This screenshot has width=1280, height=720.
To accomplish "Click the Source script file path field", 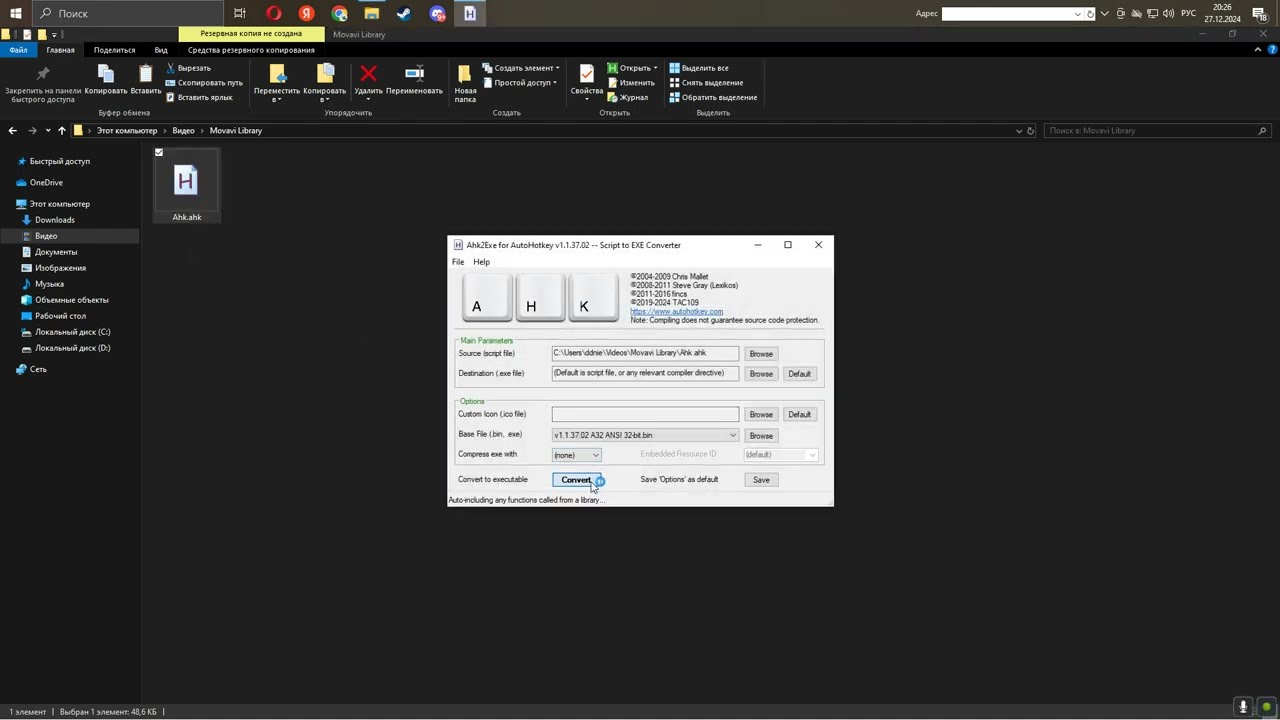I will 645,353.
